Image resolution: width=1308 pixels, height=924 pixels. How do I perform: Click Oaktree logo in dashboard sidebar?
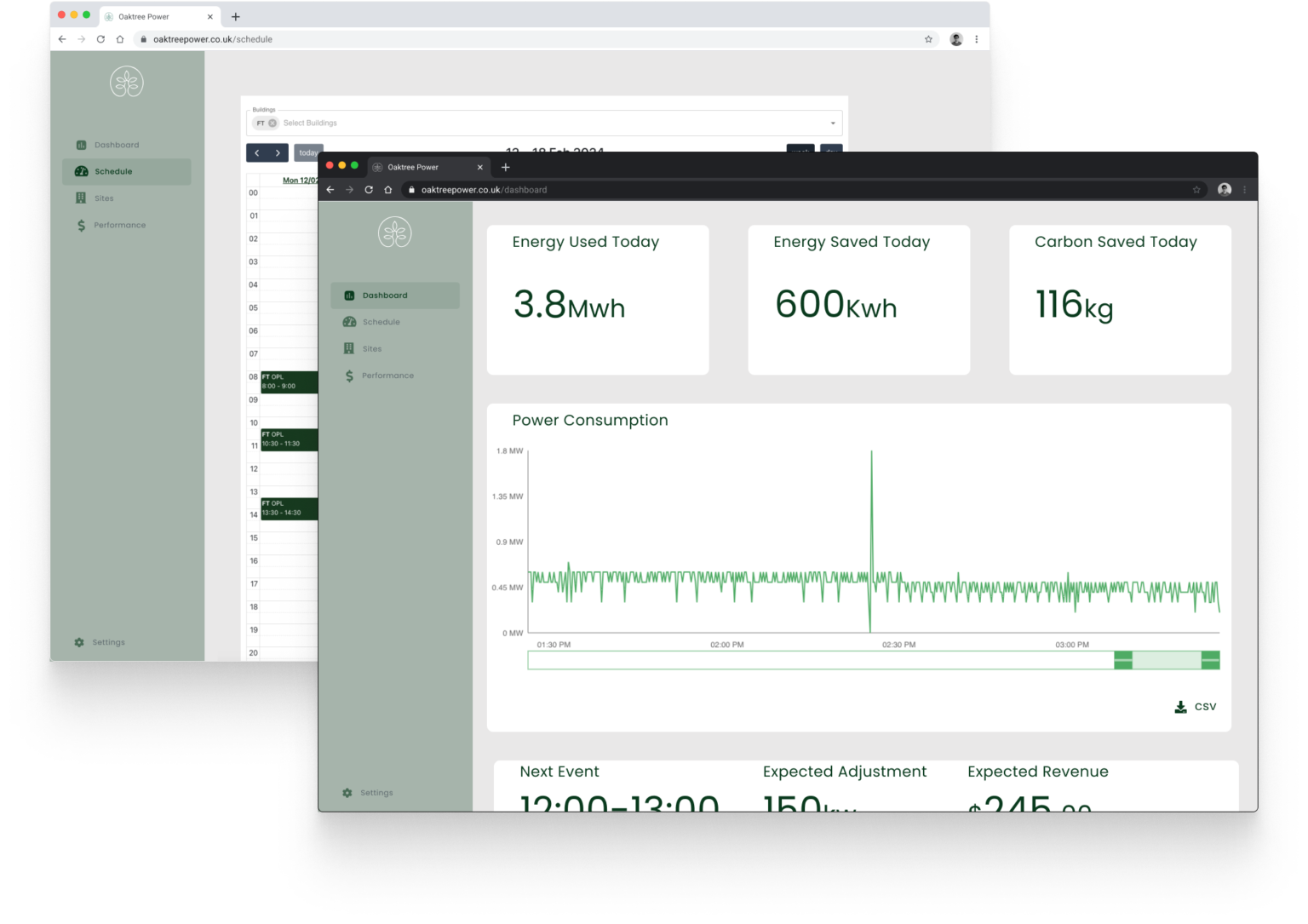(394, 232)
